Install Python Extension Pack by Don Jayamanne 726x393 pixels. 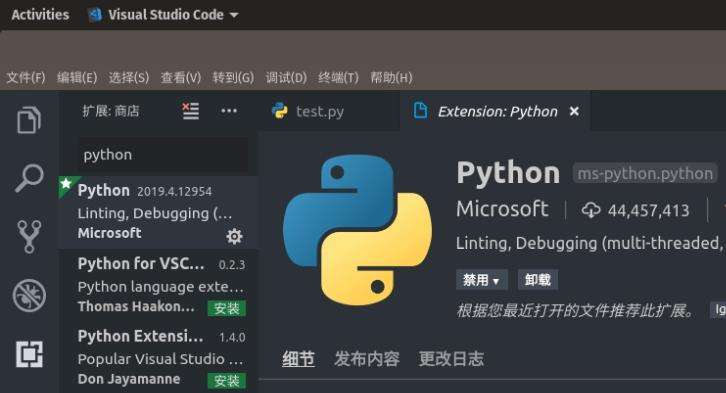coord(226,381)
